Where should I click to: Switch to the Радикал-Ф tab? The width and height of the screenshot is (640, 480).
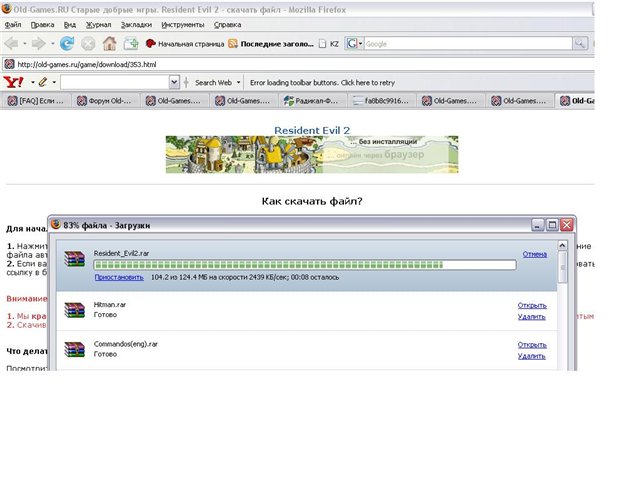point(312,101)
